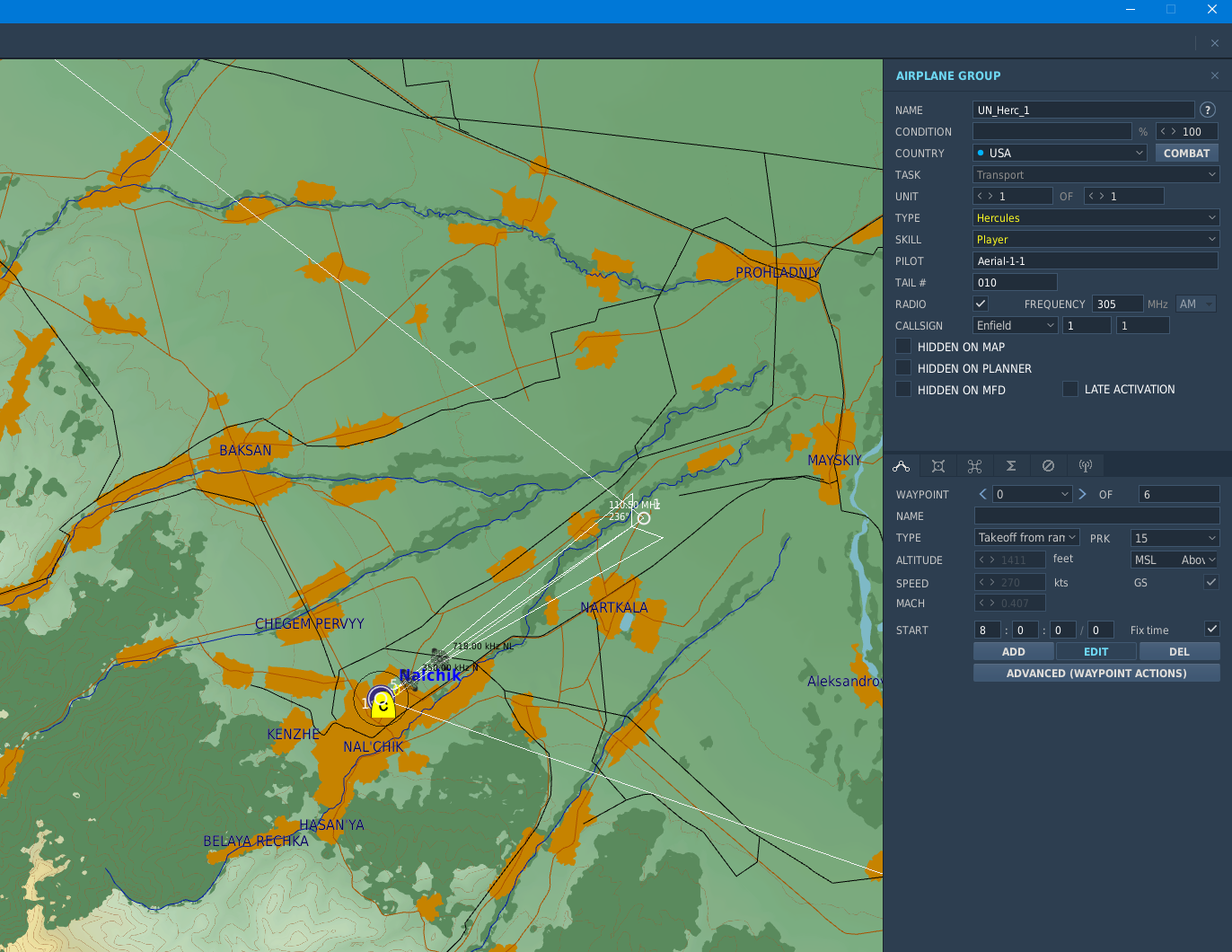Click the help question mark next to NAME

1208,110
